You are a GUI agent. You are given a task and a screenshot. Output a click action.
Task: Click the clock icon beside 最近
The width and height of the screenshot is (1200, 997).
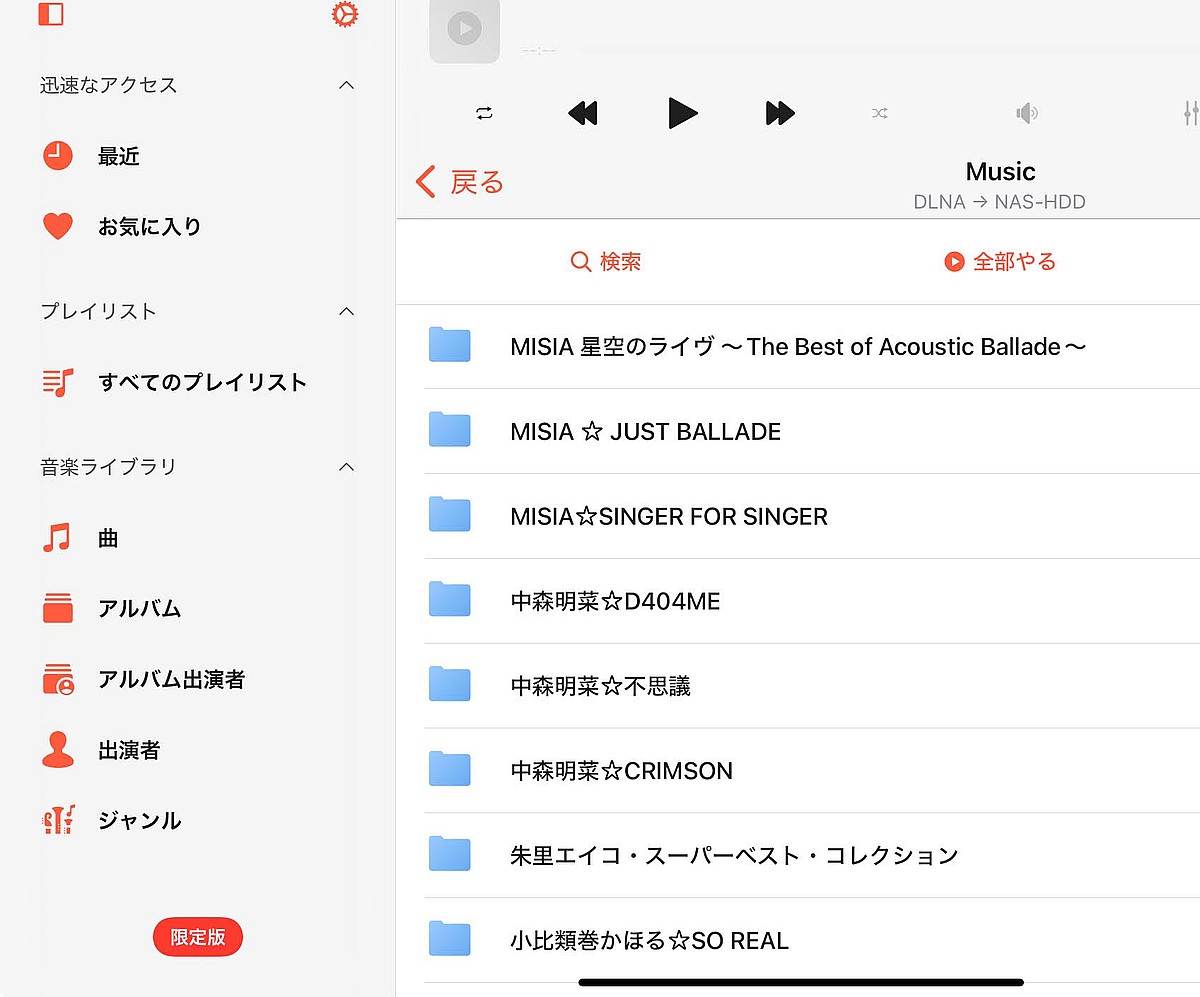click(x=58, y=156)
